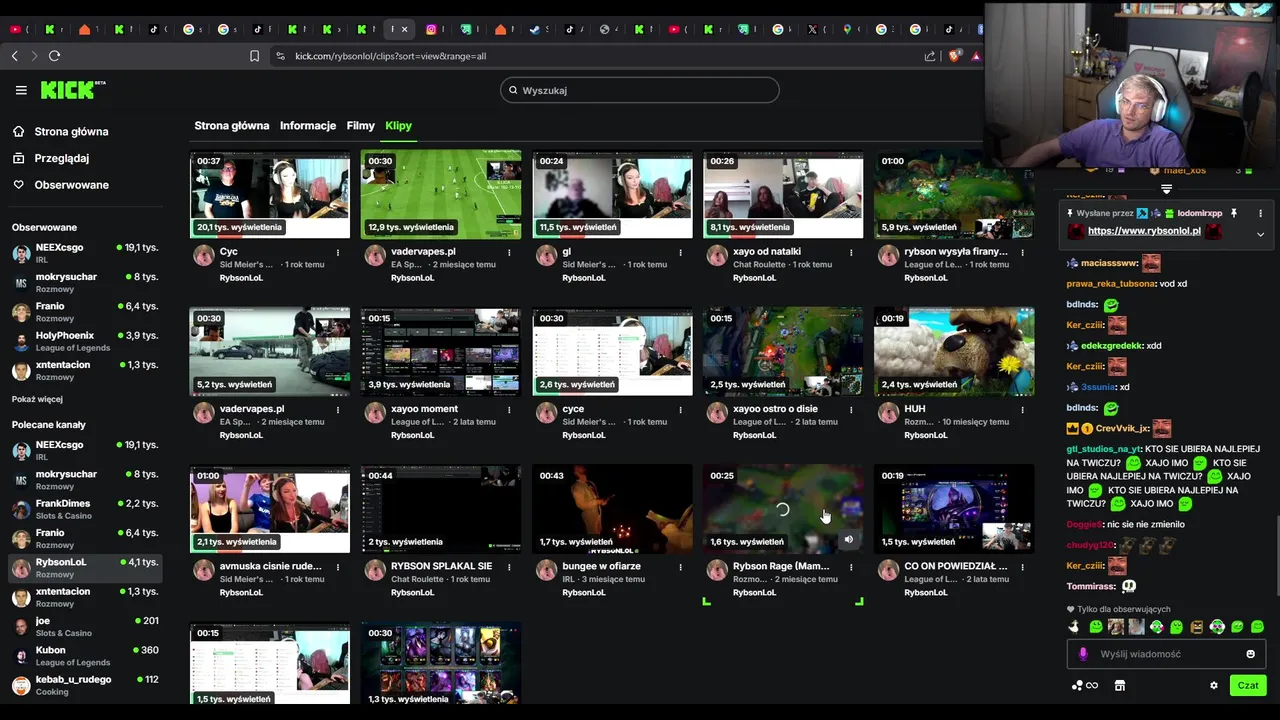Viewport: 1280px width, 720px height.
Task: Open options menu for HUH clip
Action: coord(1022,409)
